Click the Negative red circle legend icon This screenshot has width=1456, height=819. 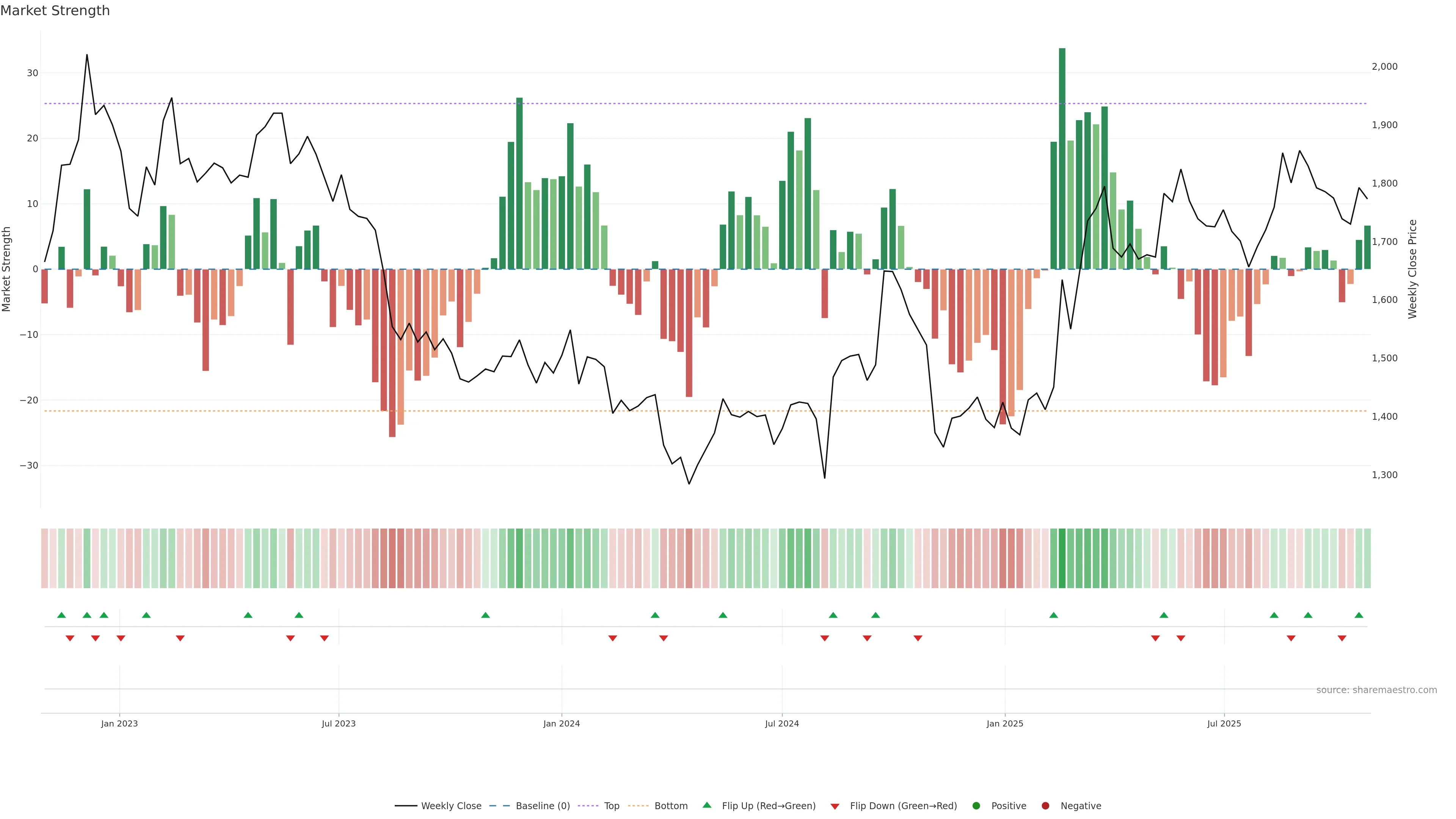(x=1045, y=806)
